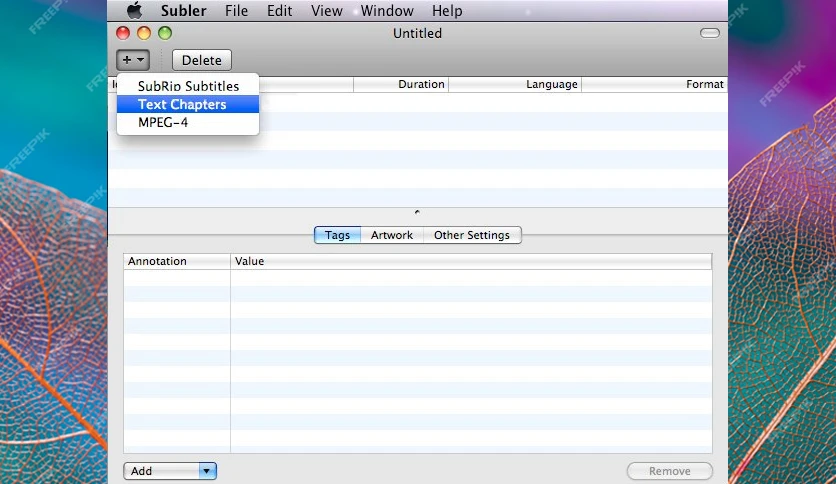Open the File menu

236,11
